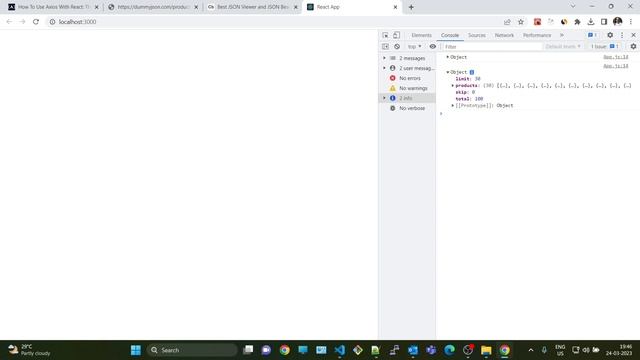Create live expression with eye icon
The width and height of the screenshot is (640, 360).
433,47
